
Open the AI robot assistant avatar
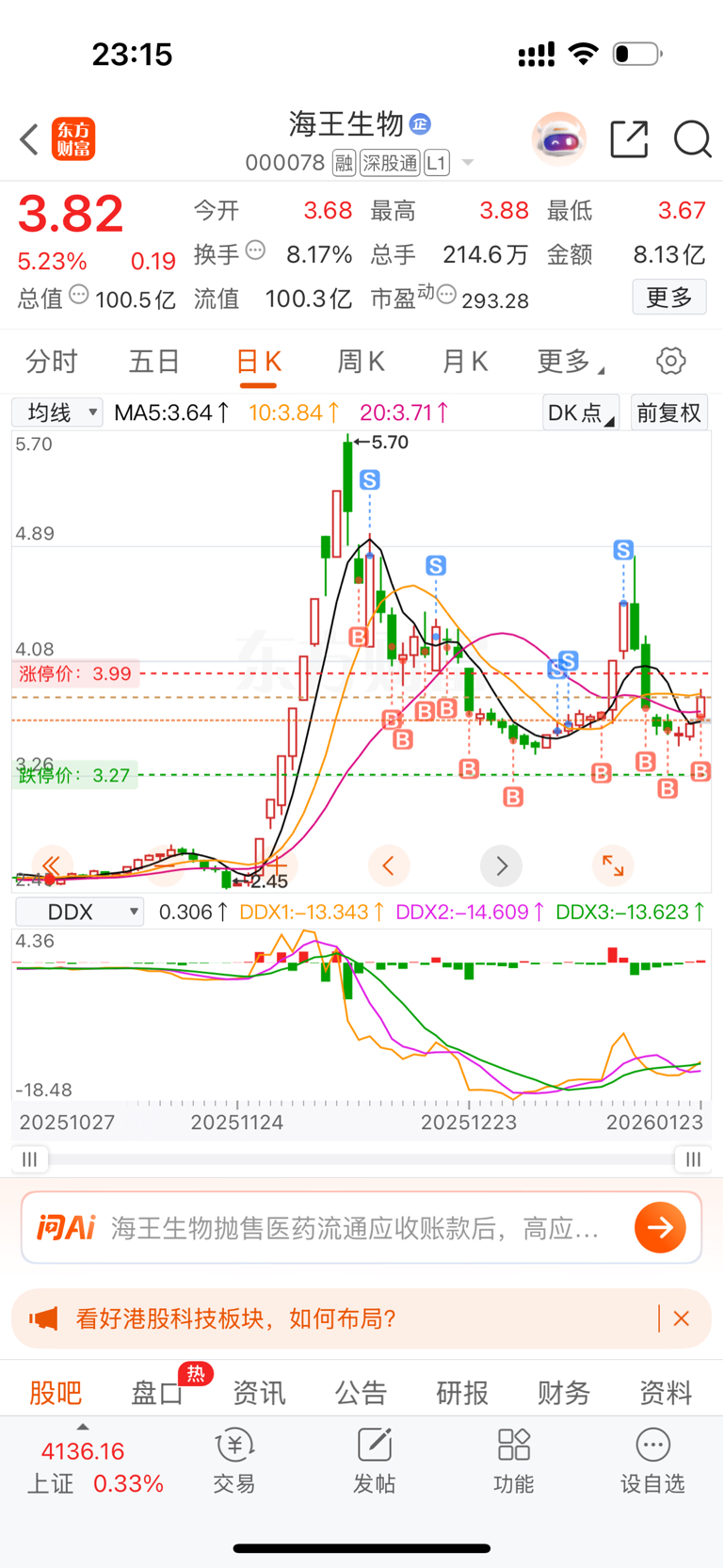[x=559, y=139]
